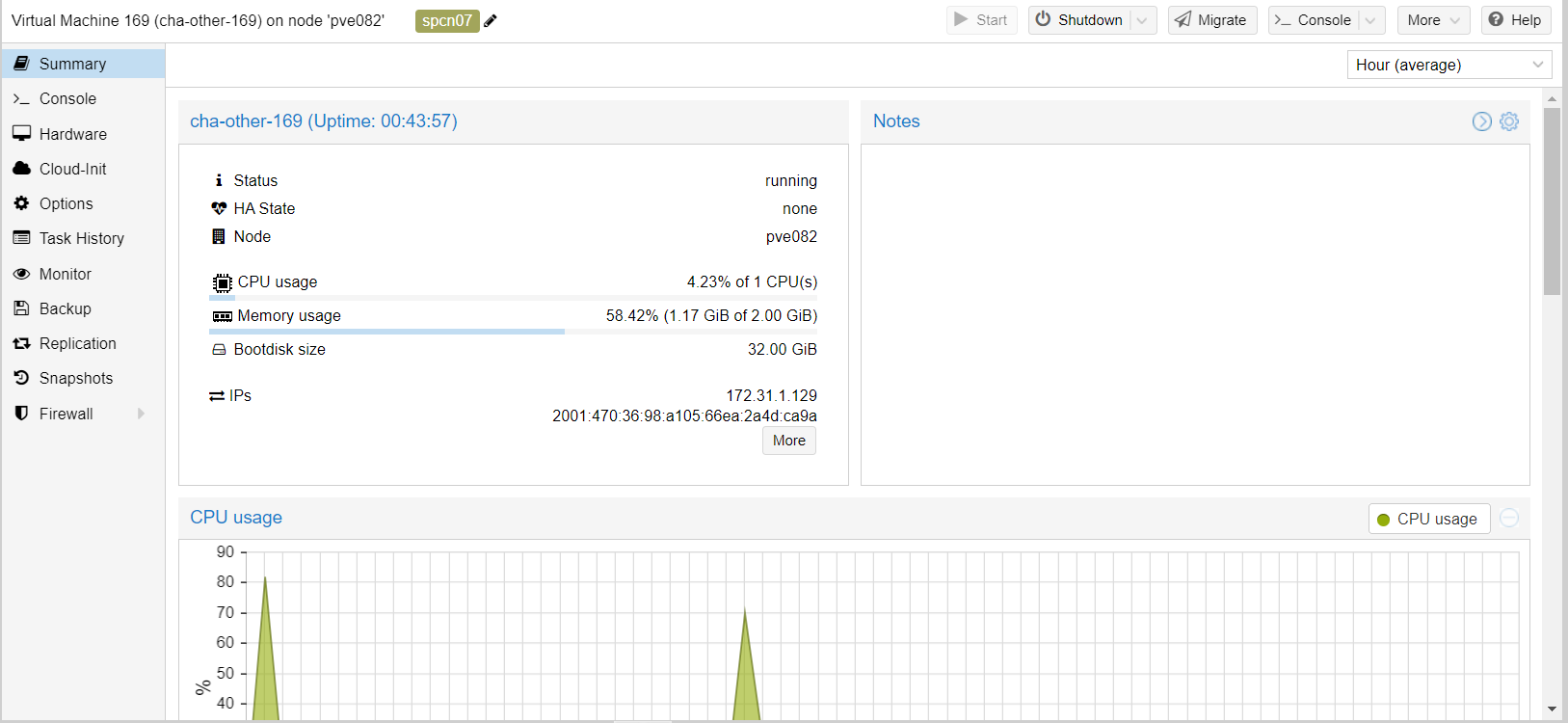Click the pencil icon to edit tags
1568x723 pixels.
pyautogui.click(x=491, y=20)
